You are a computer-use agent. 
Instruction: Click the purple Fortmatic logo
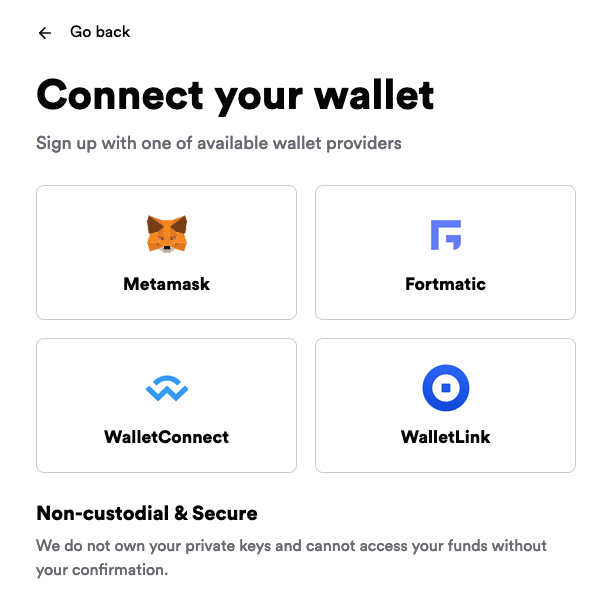pyautogui.click(x=446, y=235)
